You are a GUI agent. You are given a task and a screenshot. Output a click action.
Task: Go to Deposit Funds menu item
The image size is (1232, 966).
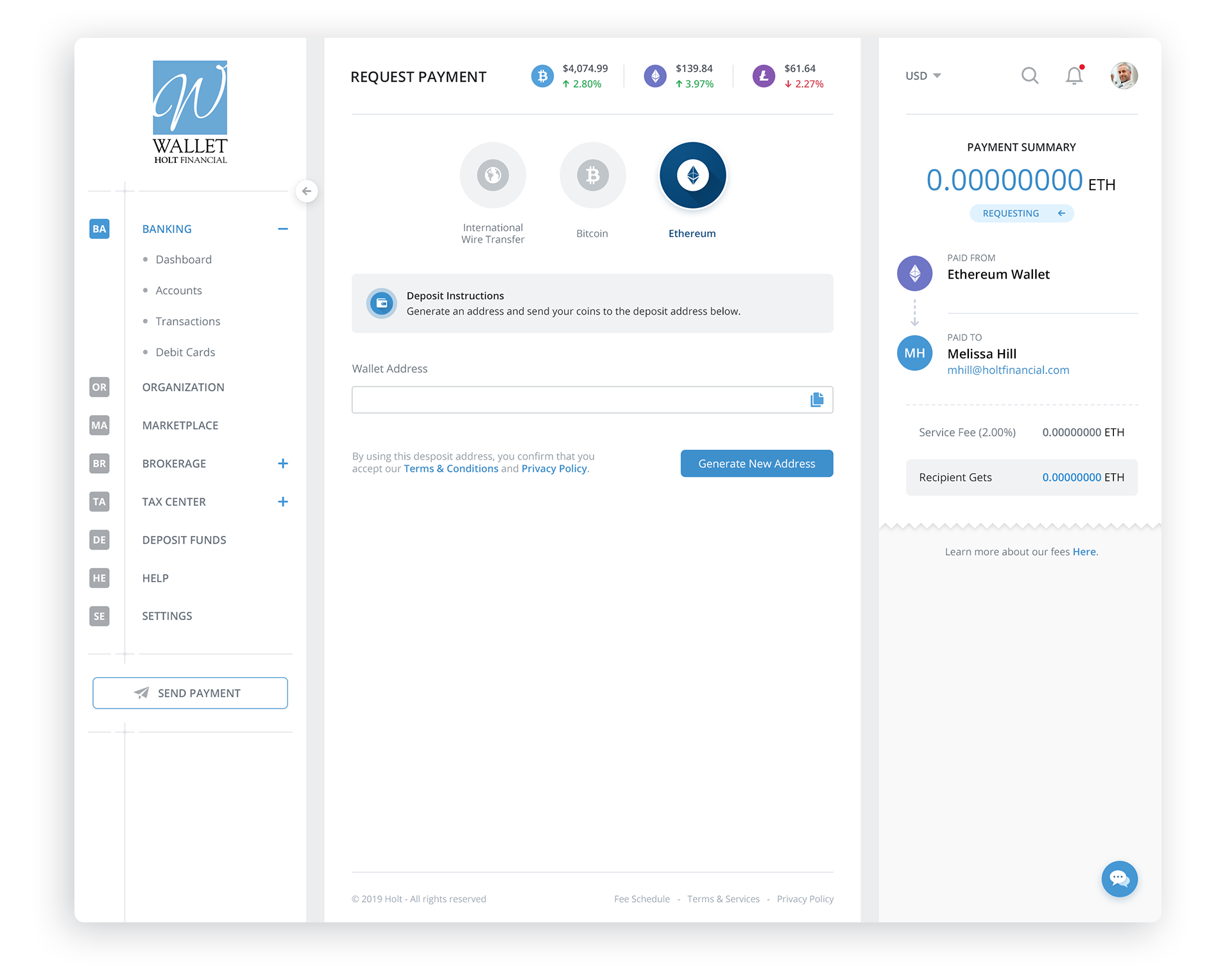point(184,540)
